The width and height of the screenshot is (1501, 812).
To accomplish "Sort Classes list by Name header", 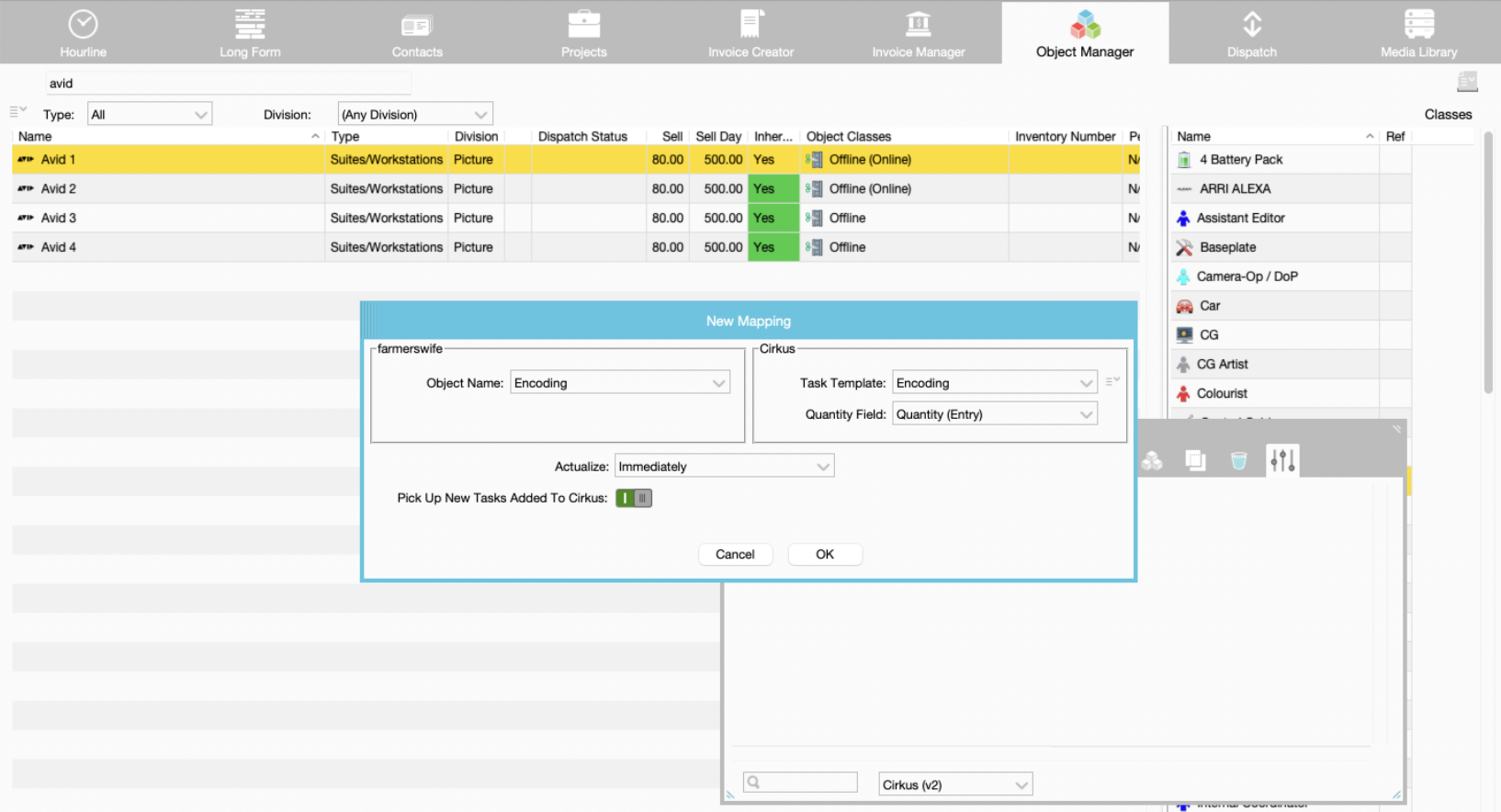I will [x=1275, y=136].
